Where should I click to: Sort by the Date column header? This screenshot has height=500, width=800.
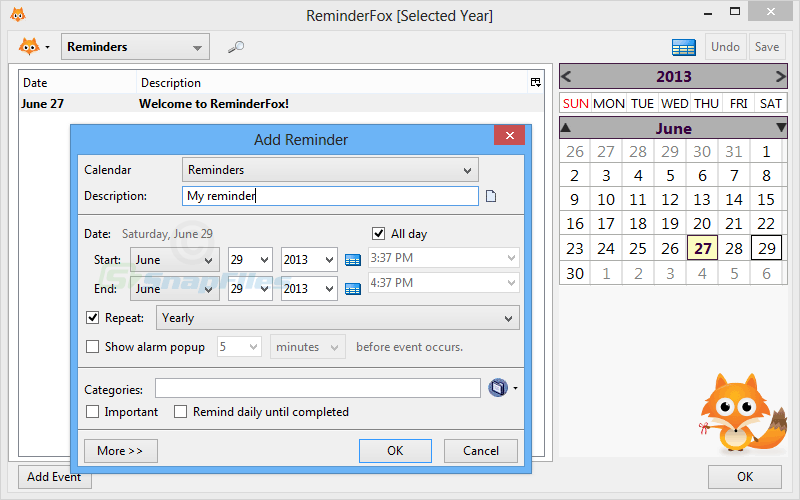click(78, 83)
